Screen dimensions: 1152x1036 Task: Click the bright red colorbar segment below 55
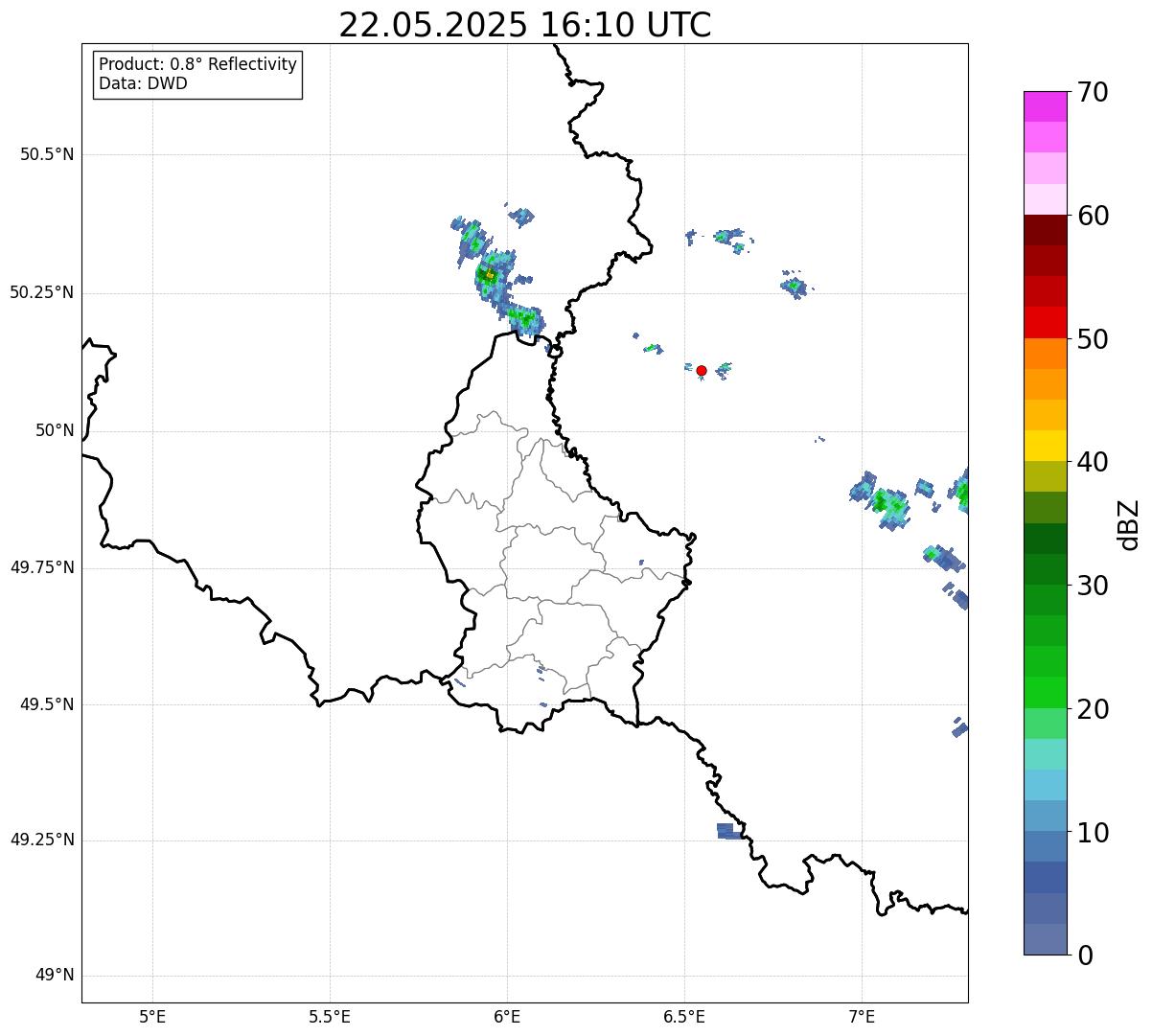[1045, 323]
